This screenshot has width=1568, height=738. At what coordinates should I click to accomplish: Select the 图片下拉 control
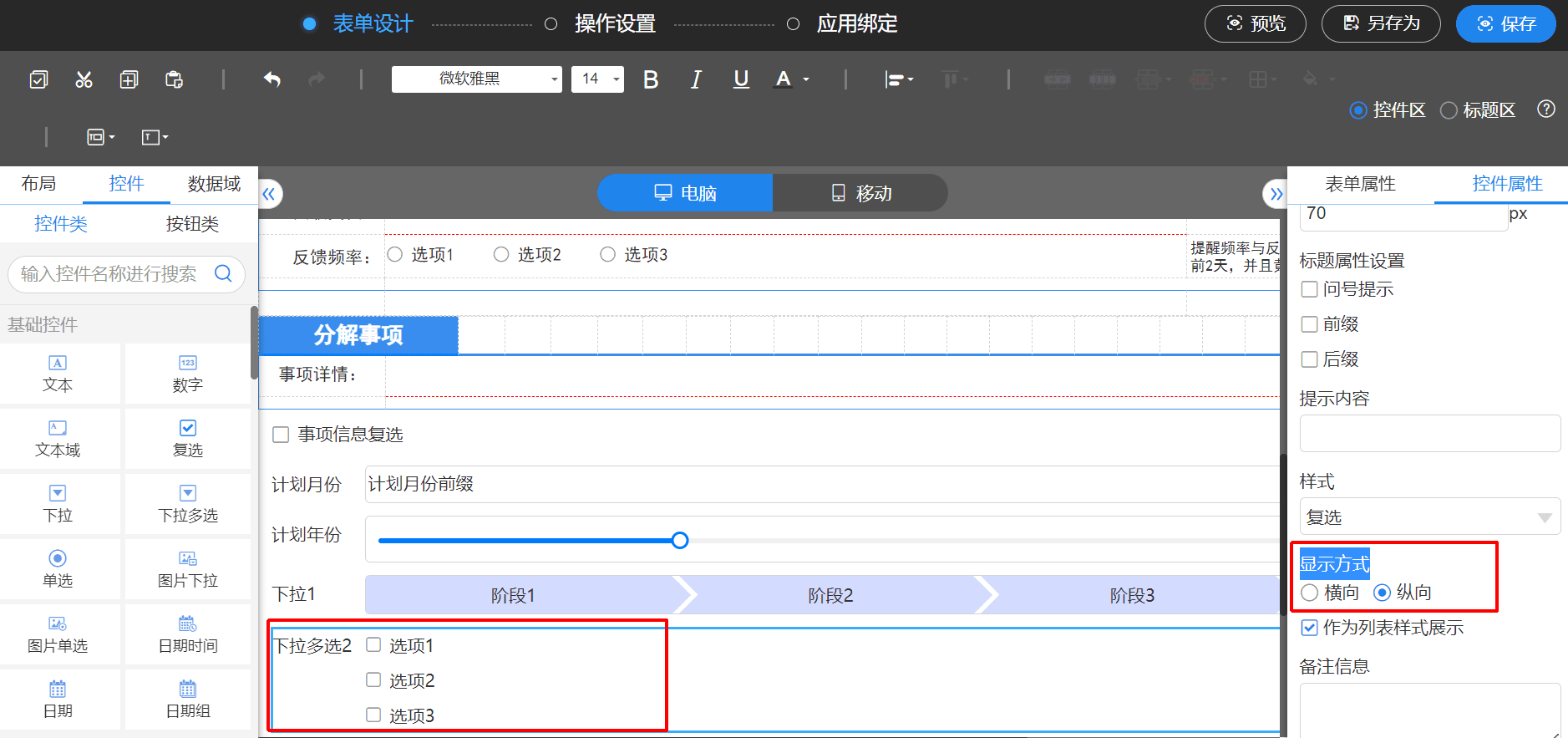(188, 569)
